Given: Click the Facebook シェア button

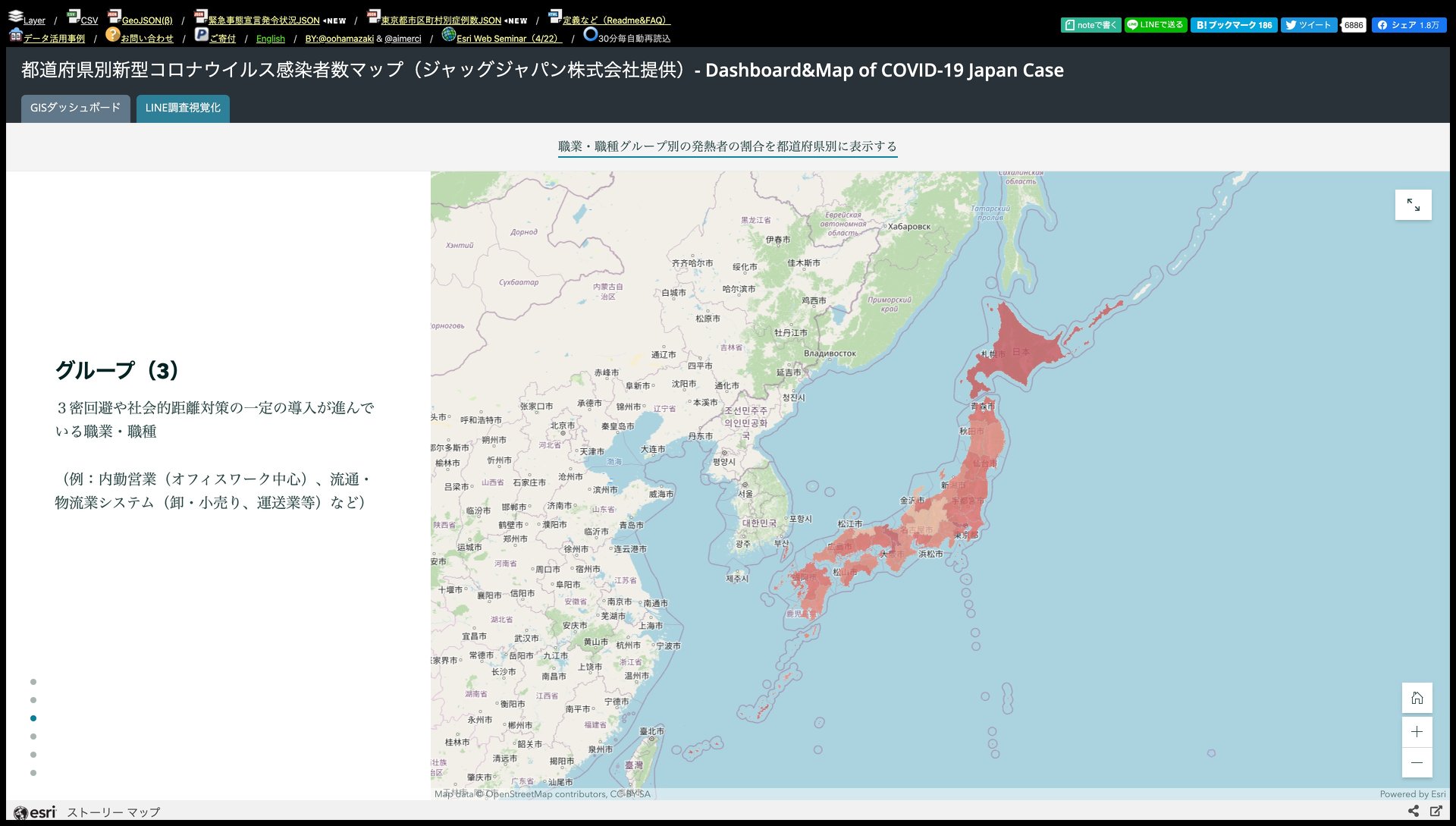Looking at the screenshot, I should pyautogui.click(x=1409, y=25).
